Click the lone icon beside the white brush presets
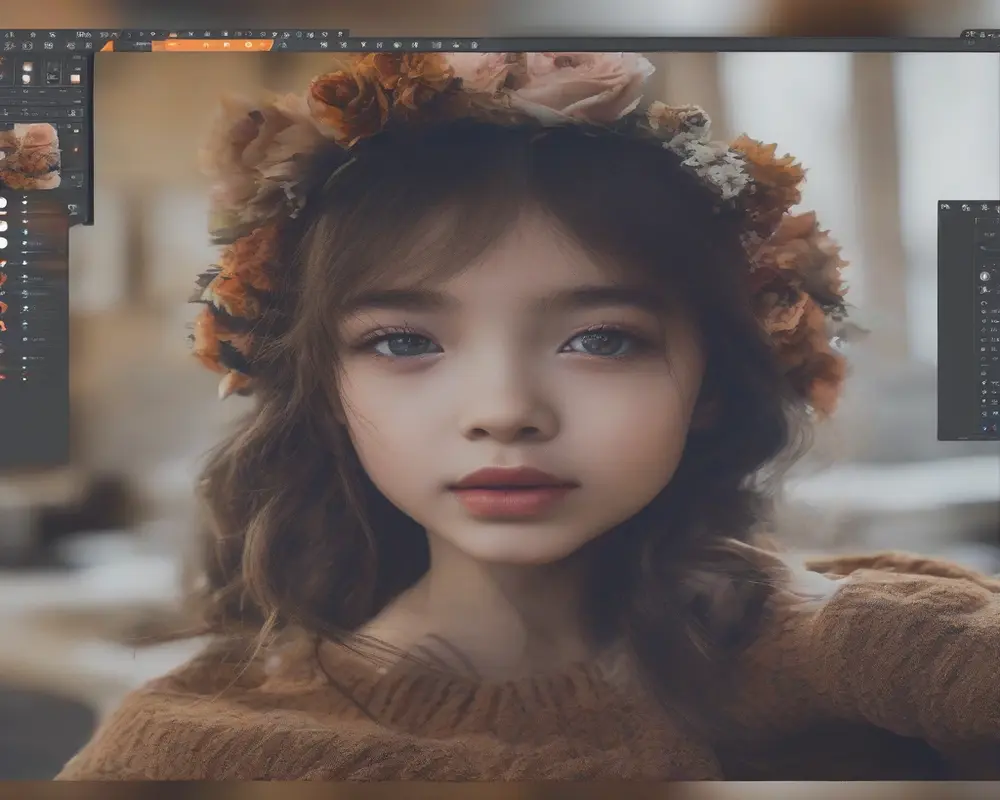 point(72,209)
